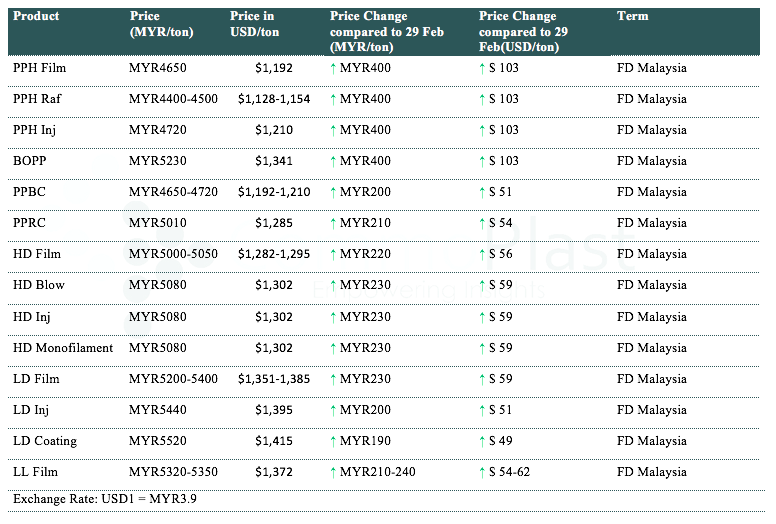Screen dimensions: 776x524
Task: Click the green arrow beside $ 49
Action: coord(482,441)
